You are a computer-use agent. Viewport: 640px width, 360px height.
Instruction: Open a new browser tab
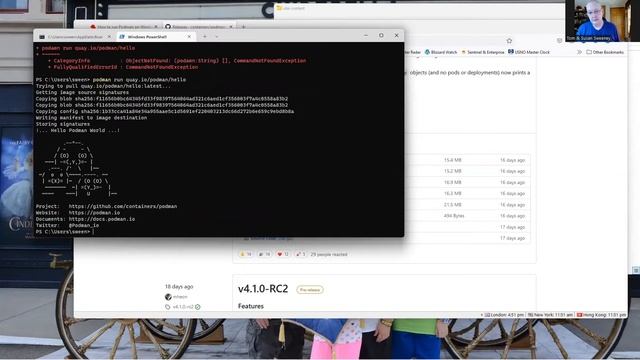pos(243,27)
